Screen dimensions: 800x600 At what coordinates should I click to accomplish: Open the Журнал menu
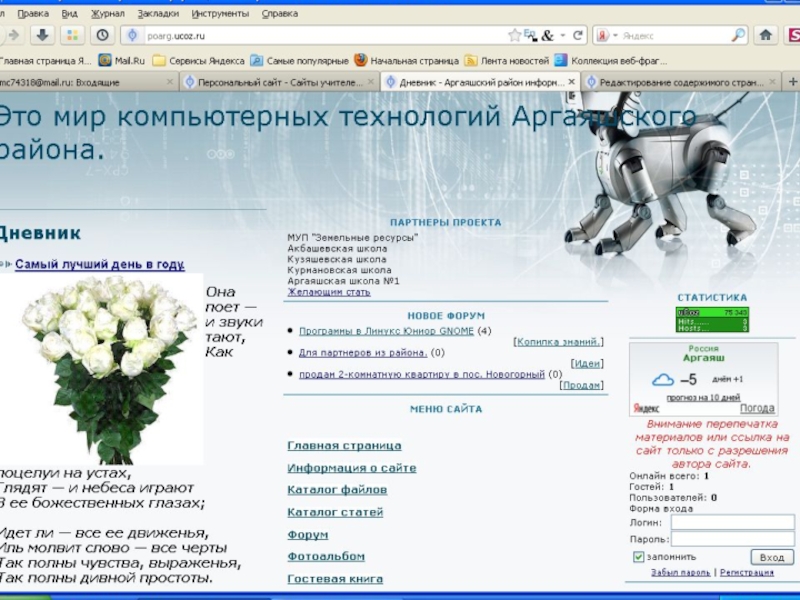click(x=108, y=14)
